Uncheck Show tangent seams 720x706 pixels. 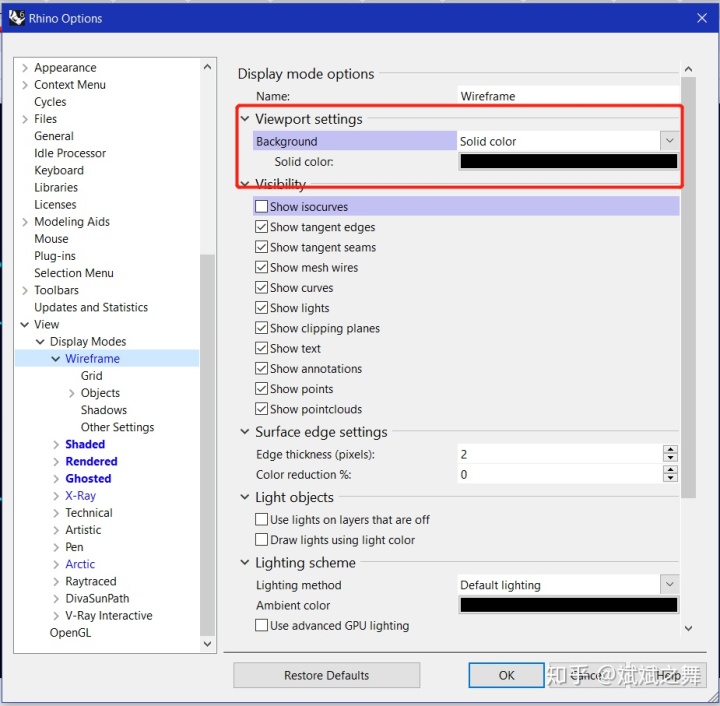261,247
